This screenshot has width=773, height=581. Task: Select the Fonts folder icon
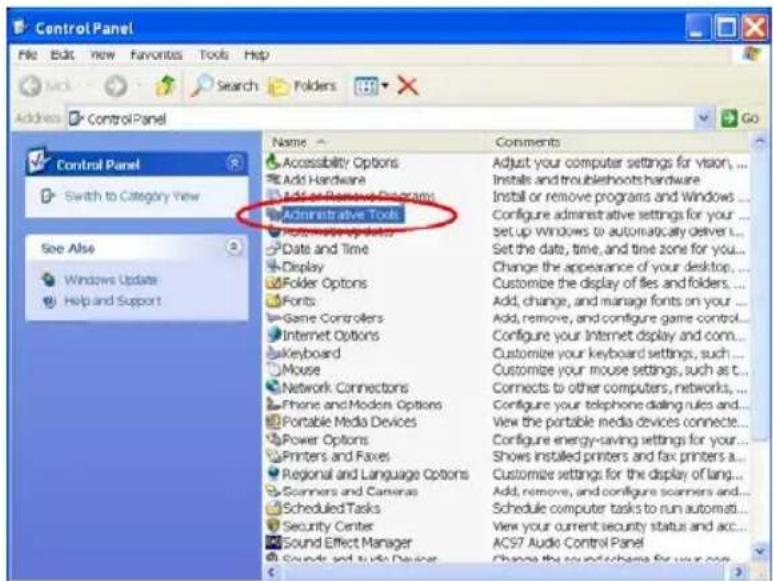pyautogui.click(x=273, y=300)
